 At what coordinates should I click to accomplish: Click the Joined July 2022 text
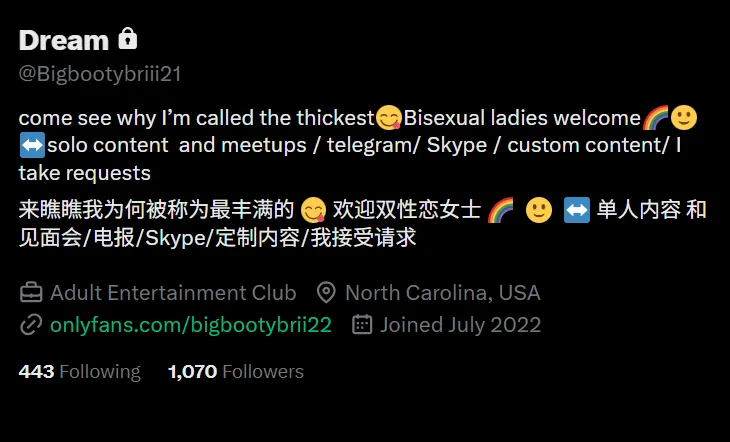[460, 325]
